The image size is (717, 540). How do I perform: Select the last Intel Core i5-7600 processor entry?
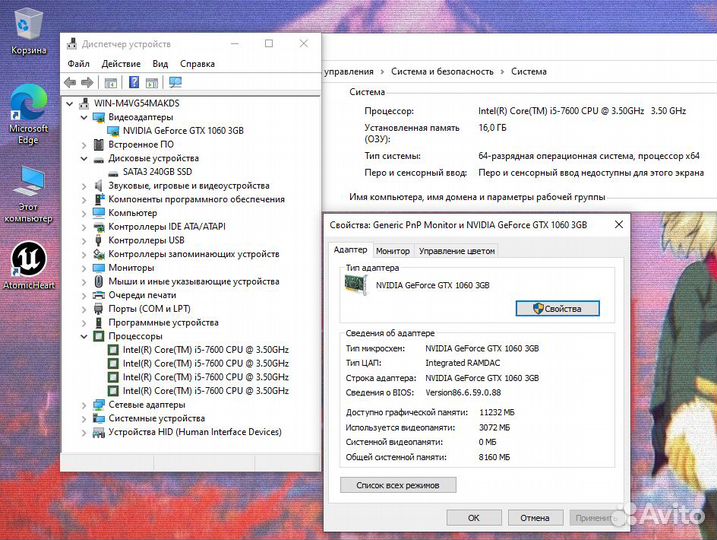[x=205, y=391]
